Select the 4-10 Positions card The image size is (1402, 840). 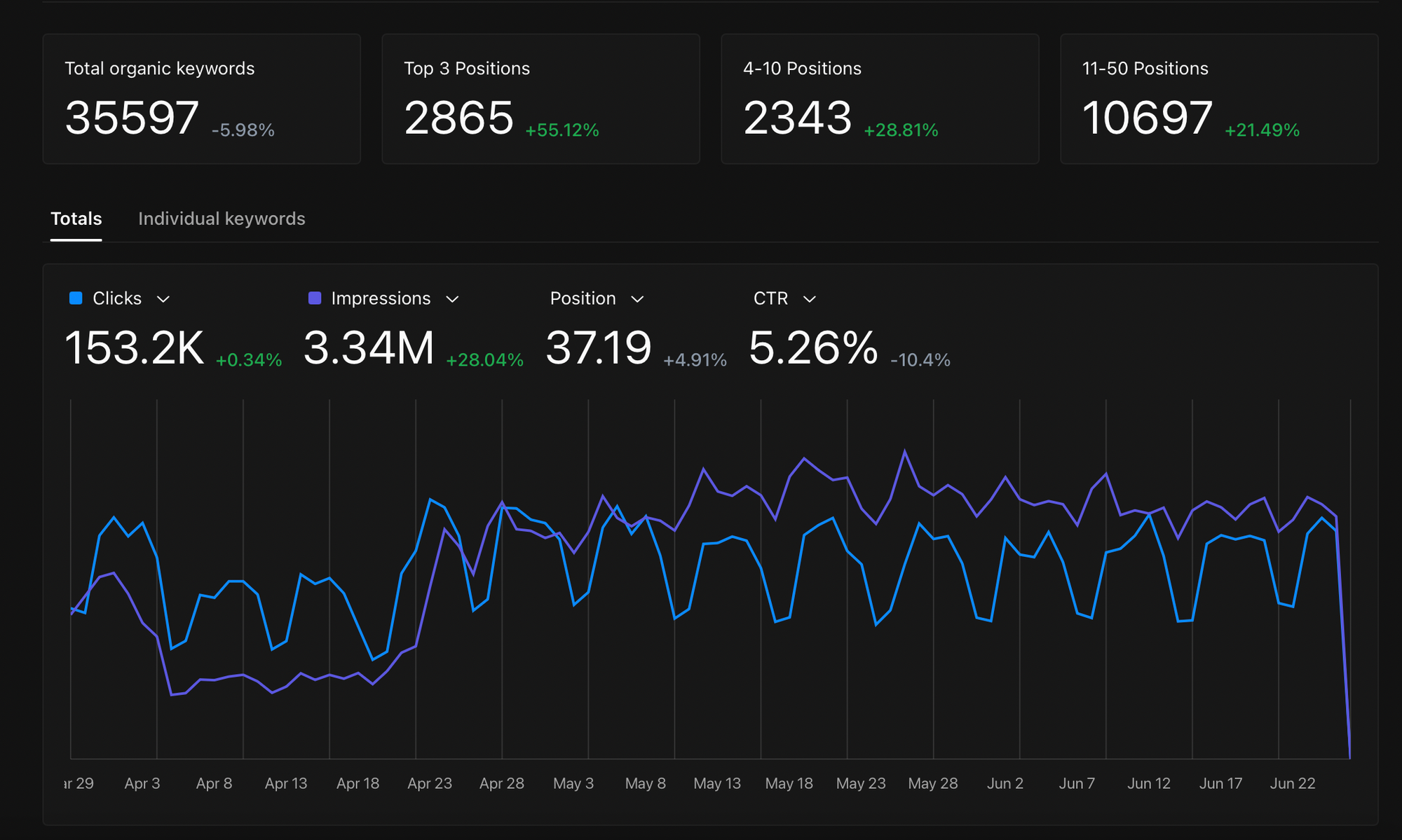880,98
